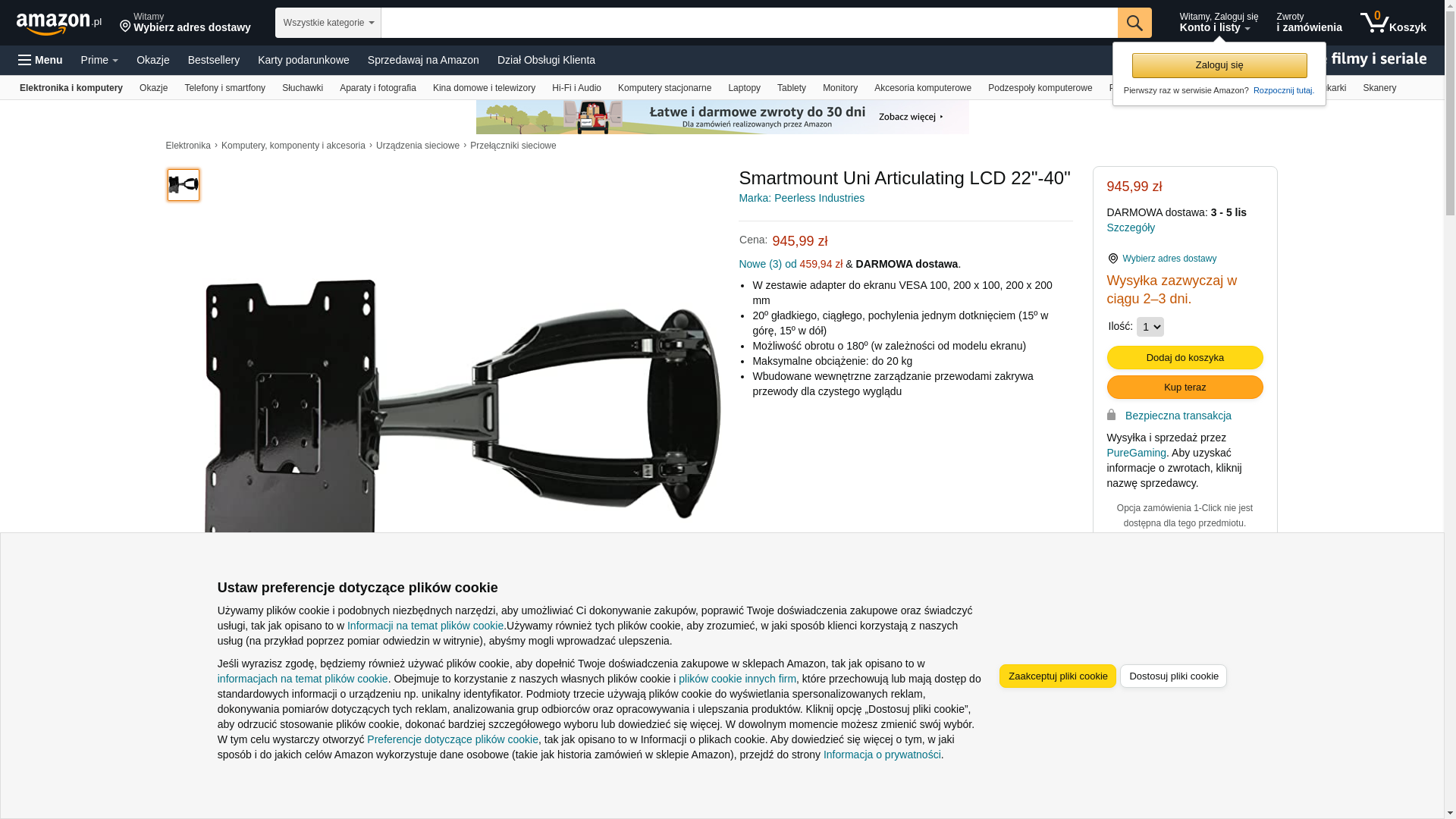This screenshot has width=1456, height=819.
Task: Click the Amazon.pl logo
Action: tap(59, 24)
